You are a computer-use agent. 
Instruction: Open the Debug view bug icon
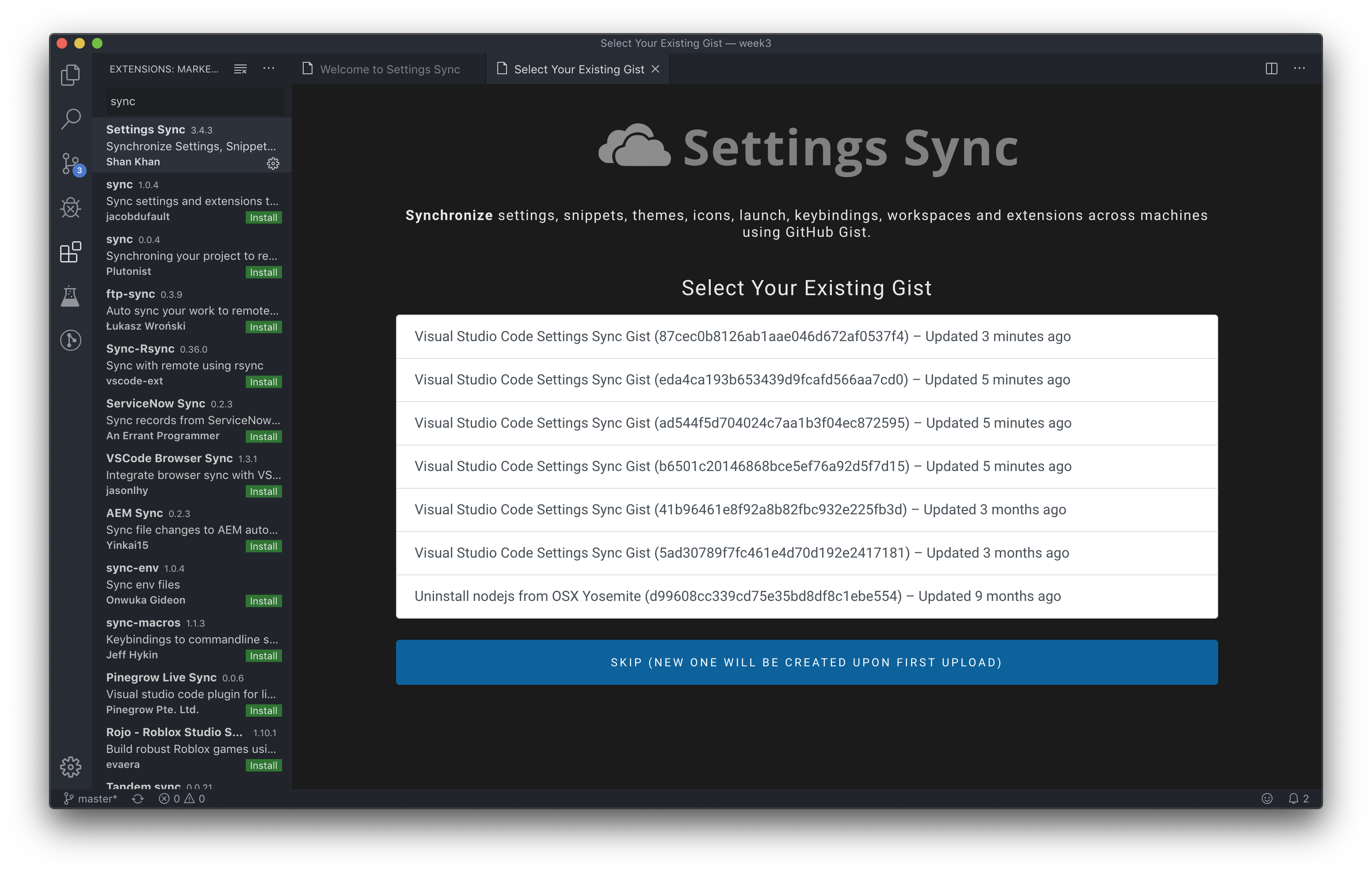tap(71, 208)
